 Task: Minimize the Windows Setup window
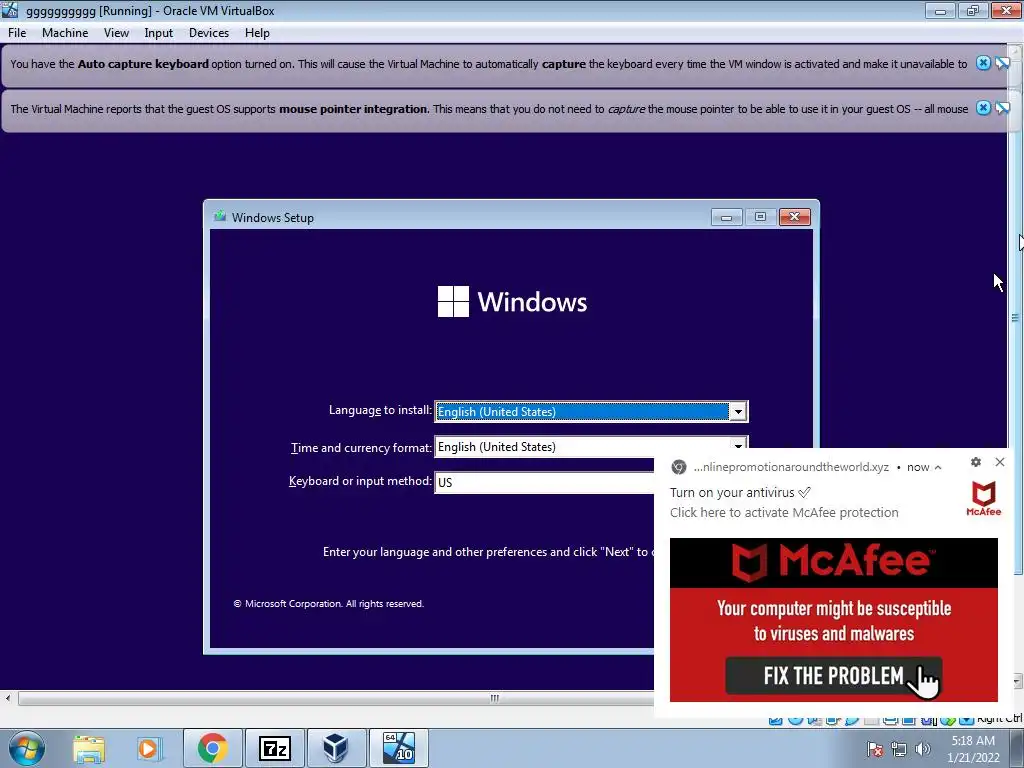(x=726, y=217)
